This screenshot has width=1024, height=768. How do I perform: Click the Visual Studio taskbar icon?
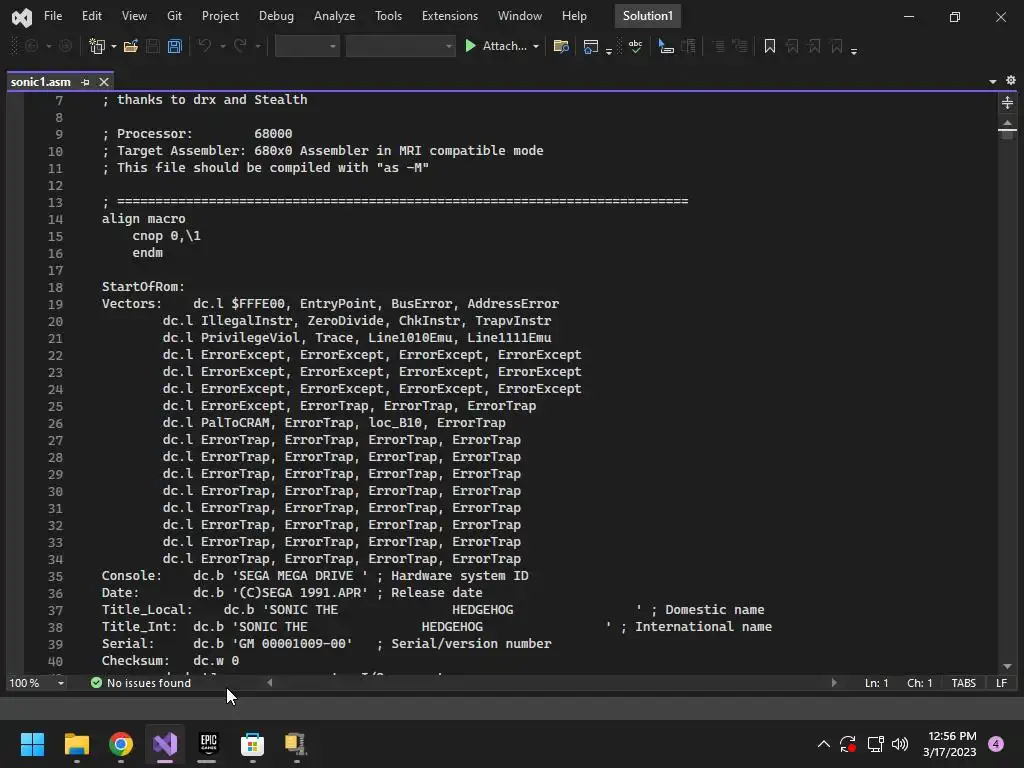coord(165,744)
